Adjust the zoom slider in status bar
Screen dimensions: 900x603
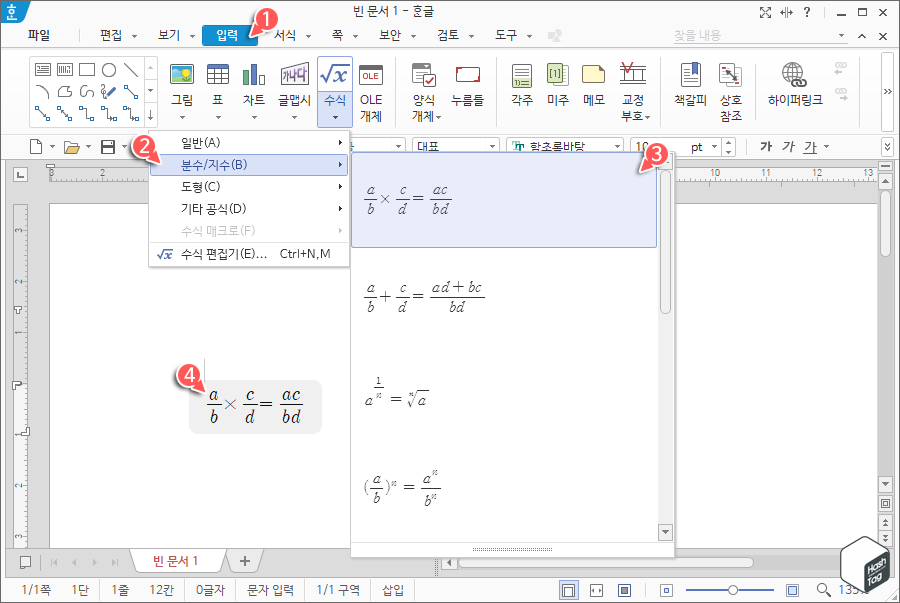click(x=733, y=589)
